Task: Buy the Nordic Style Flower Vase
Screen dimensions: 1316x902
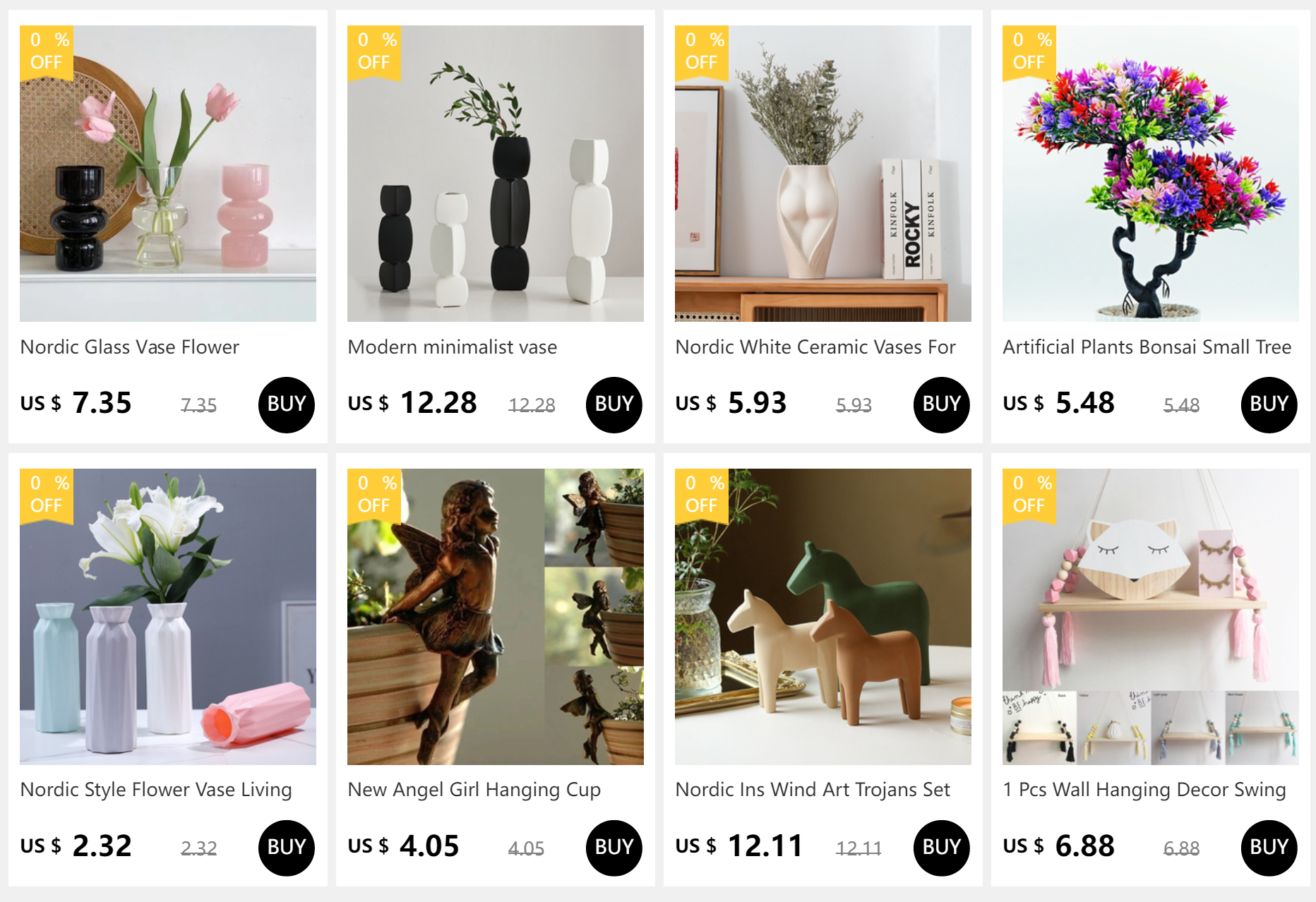Action: tap(287, 848)
